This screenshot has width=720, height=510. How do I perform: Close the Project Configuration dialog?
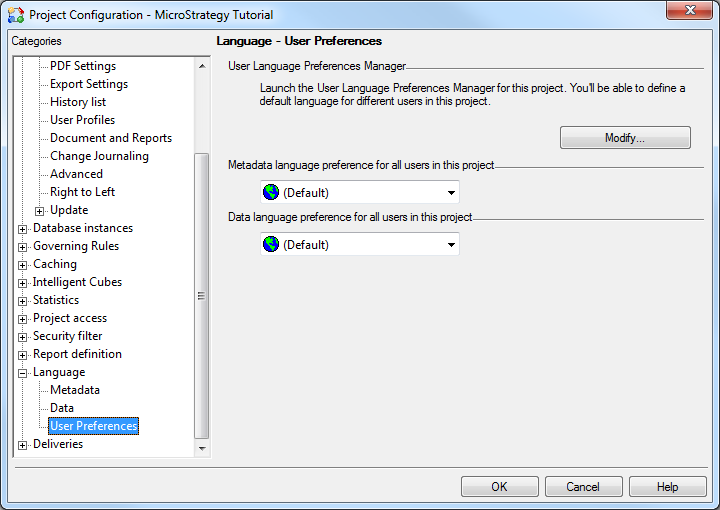[688, 13]
